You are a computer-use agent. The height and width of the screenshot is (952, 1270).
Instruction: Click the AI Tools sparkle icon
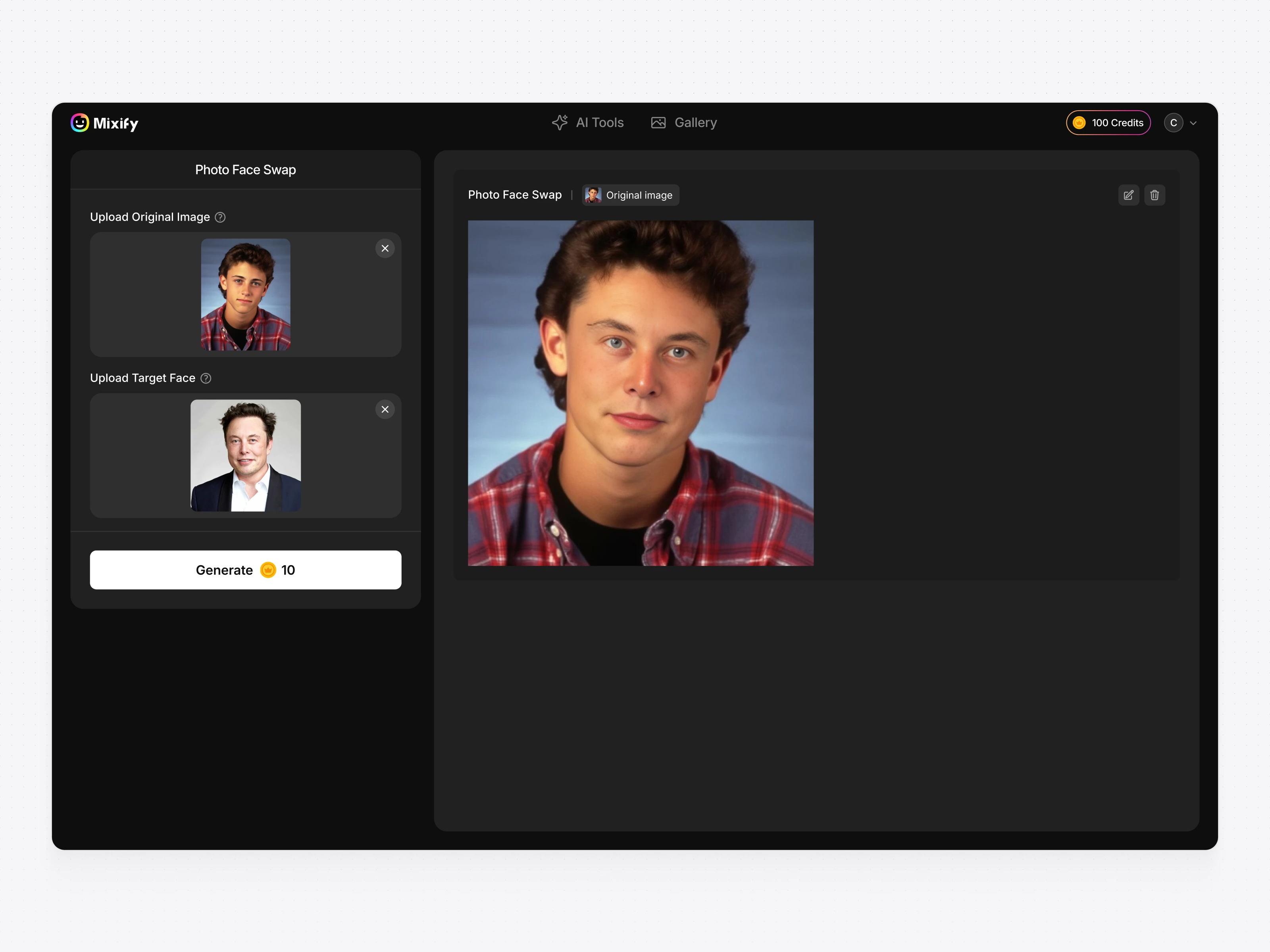coord(560,122)
